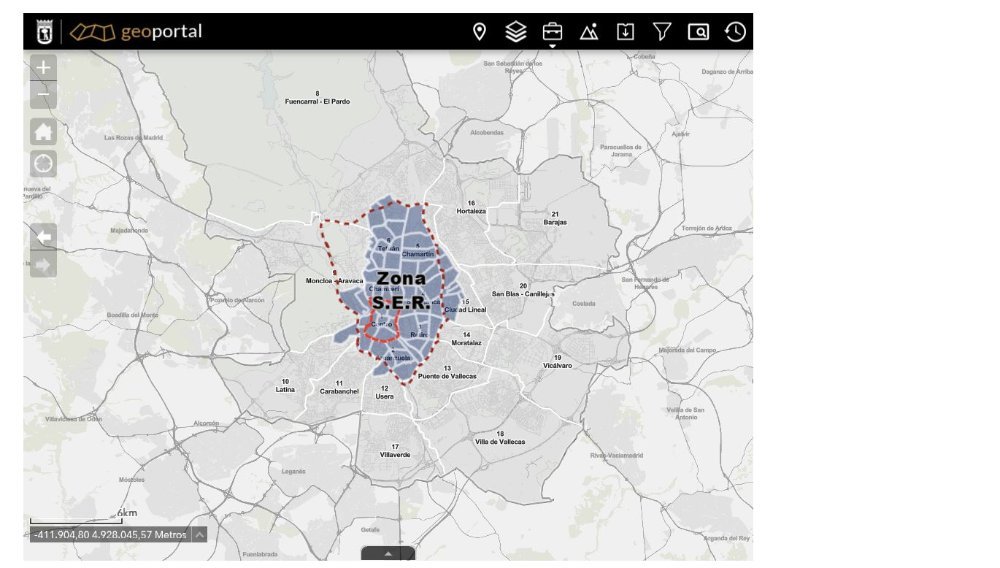The image size is (1000, 568).
Task: Click the Torrejón de Ardoz label
Action: (x=707, y=228)
